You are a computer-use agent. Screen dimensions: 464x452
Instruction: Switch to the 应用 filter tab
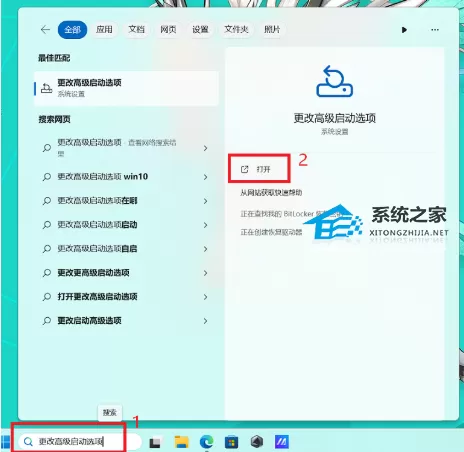[x=104, y=29]
